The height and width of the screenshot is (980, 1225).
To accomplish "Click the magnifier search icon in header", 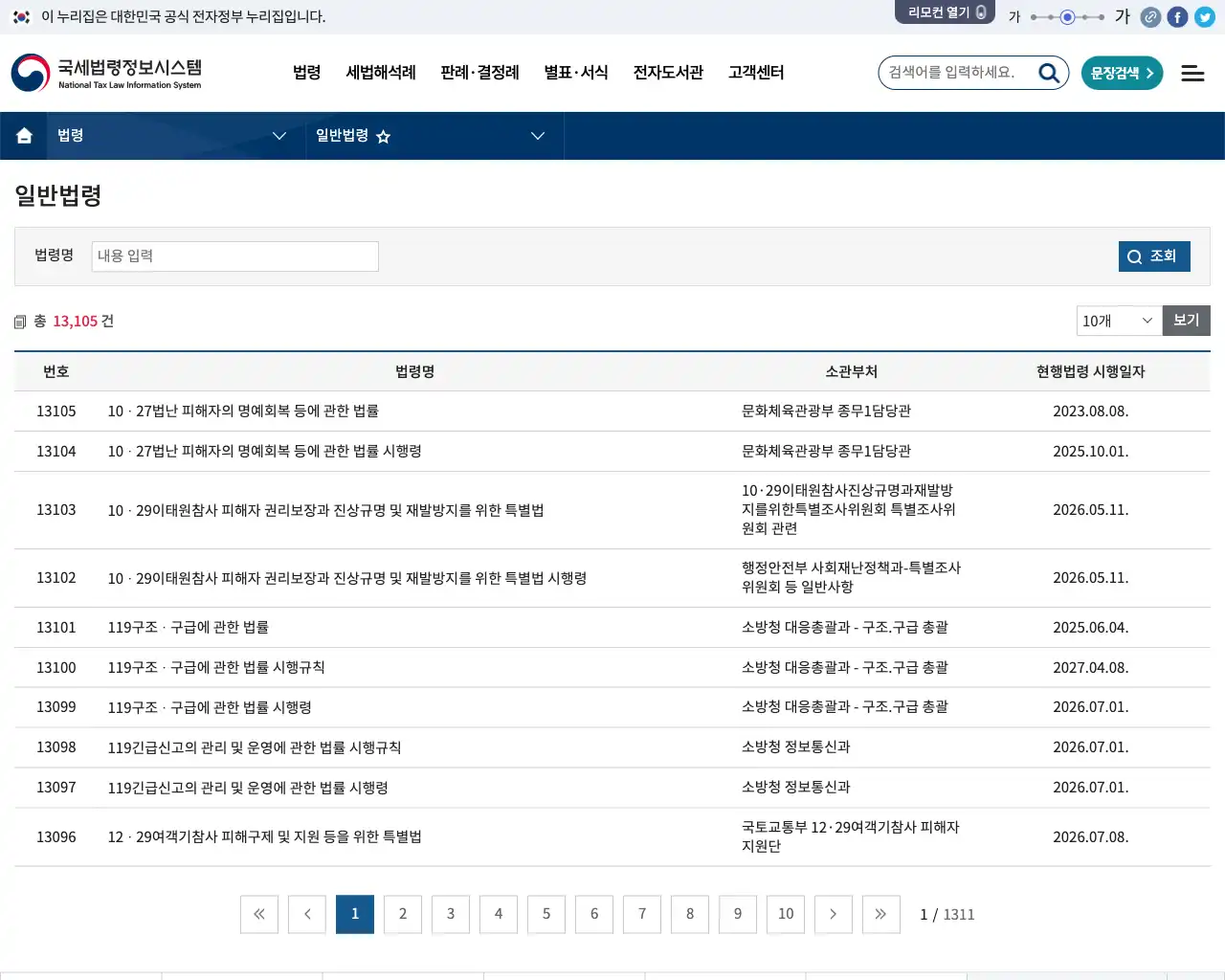I will click(1049, 73).
